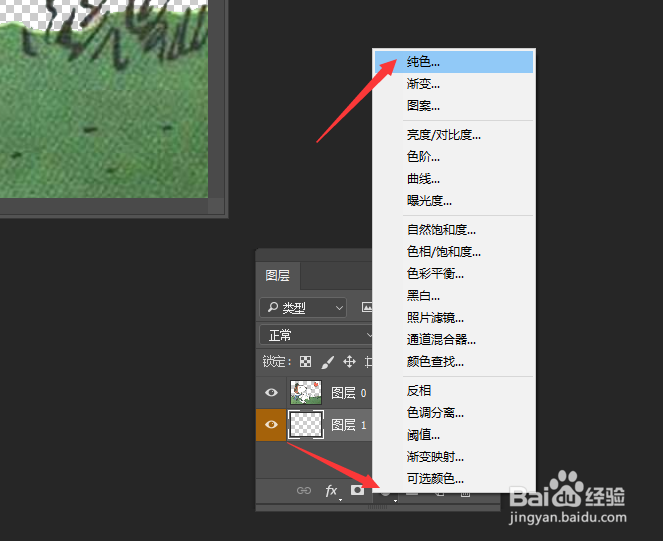Click the 图层 0 thumbnail

306,393
